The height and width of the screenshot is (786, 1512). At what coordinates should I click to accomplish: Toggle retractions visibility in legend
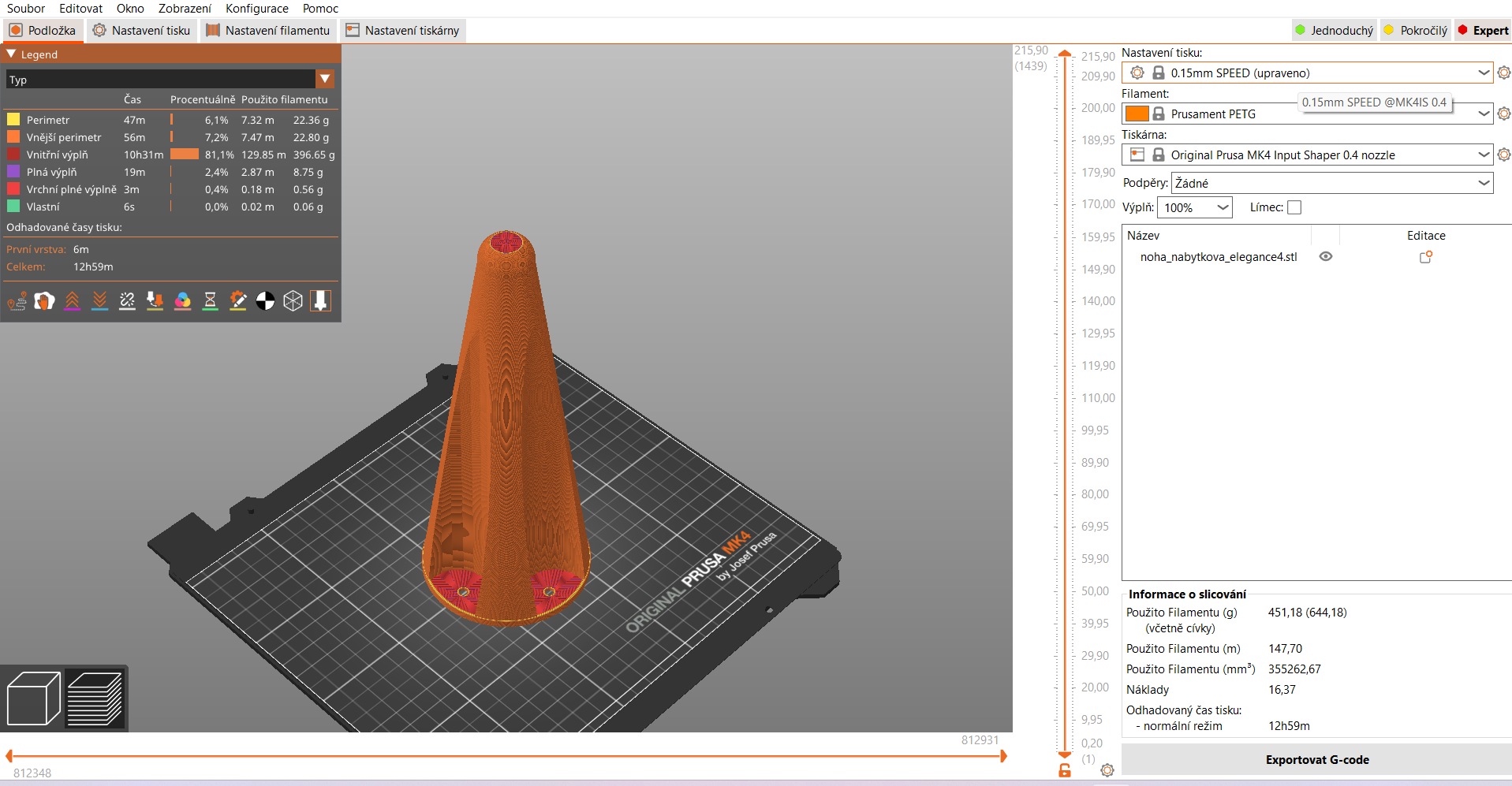coord(72,301)
